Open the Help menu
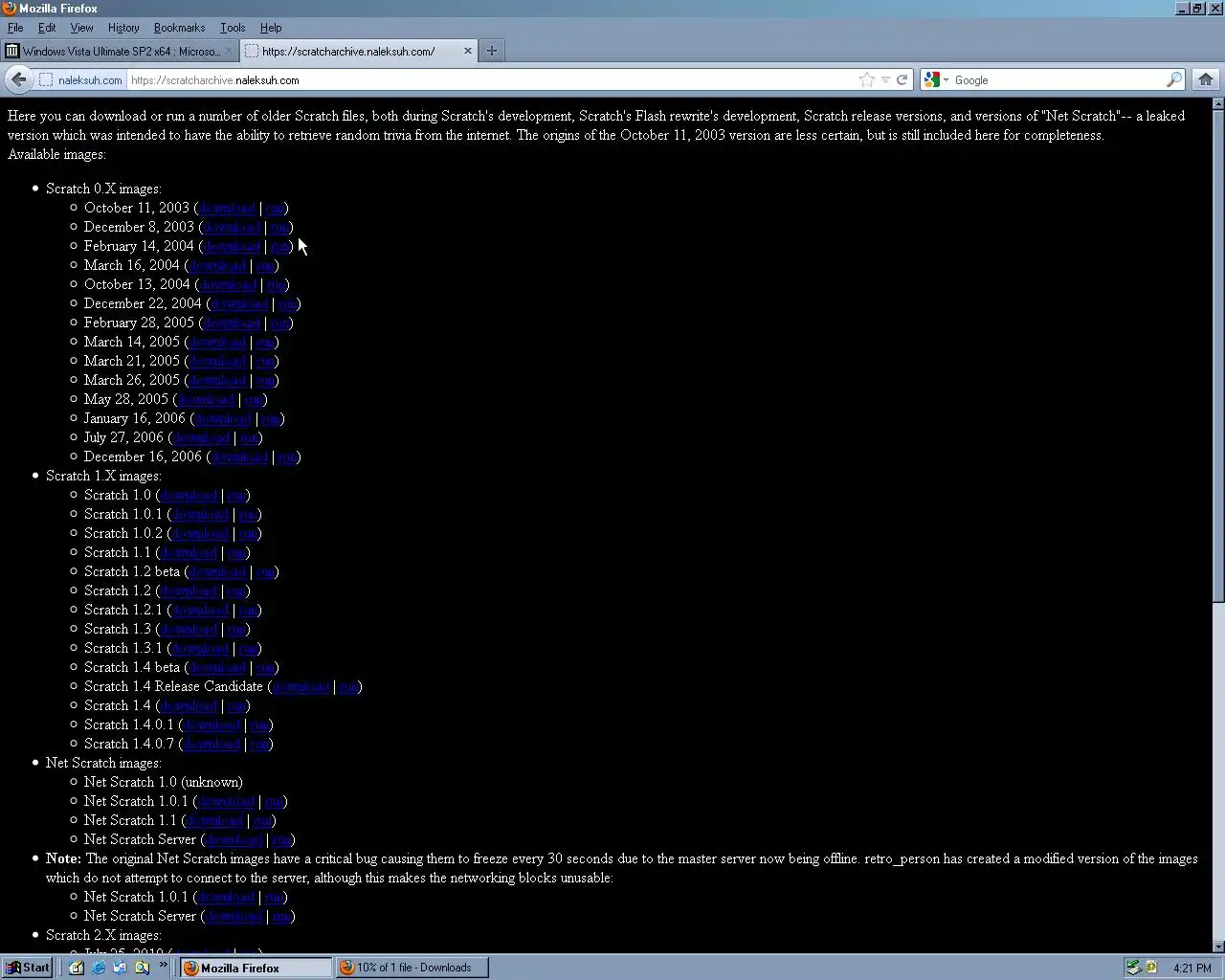Screen dimensions: 1225x980 [x=271, y=28]
